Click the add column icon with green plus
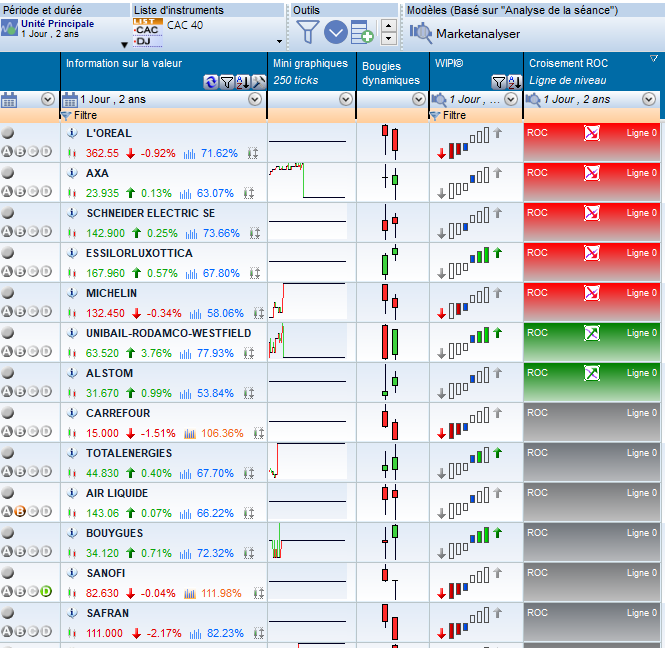The width and height of the screenshot is (665, 648). pos(362,32)
